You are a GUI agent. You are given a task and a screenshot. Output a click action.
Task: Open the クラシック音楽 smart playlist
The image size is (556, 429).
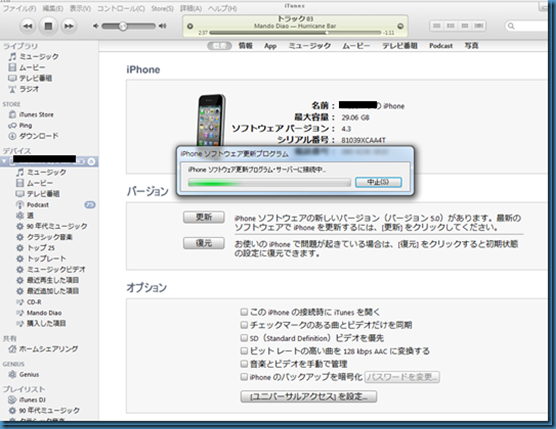(49, 237)
